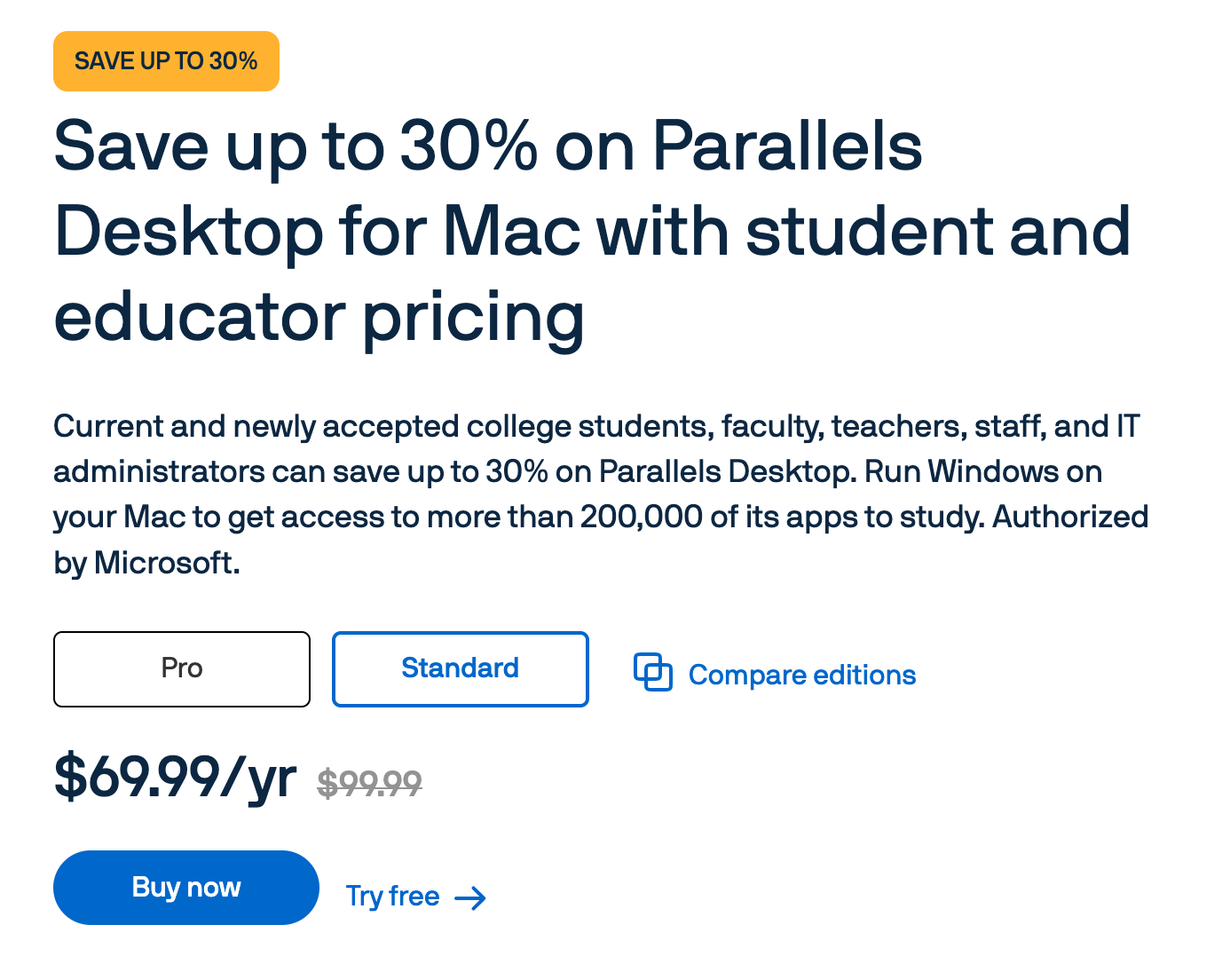Viewport: 1230px width, 980px height.
Task: Click the right-arrow next to the trial link
Action: pyautogui.click(x=470, y=897)
